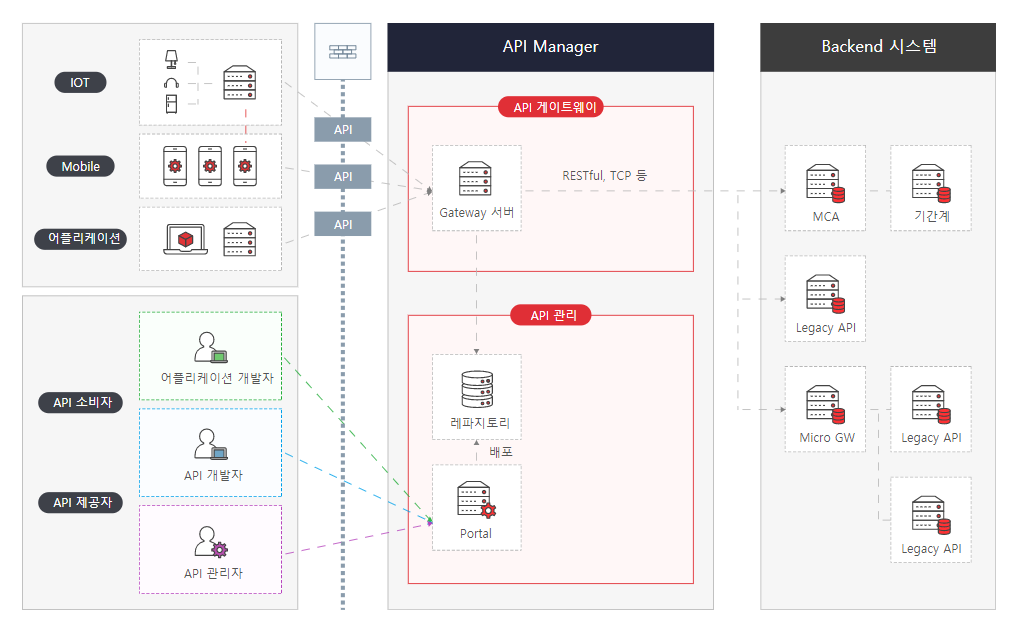Click the API 제공자 label pill
This screenshot has width=1018, height=633.
[x=81, y=503]
